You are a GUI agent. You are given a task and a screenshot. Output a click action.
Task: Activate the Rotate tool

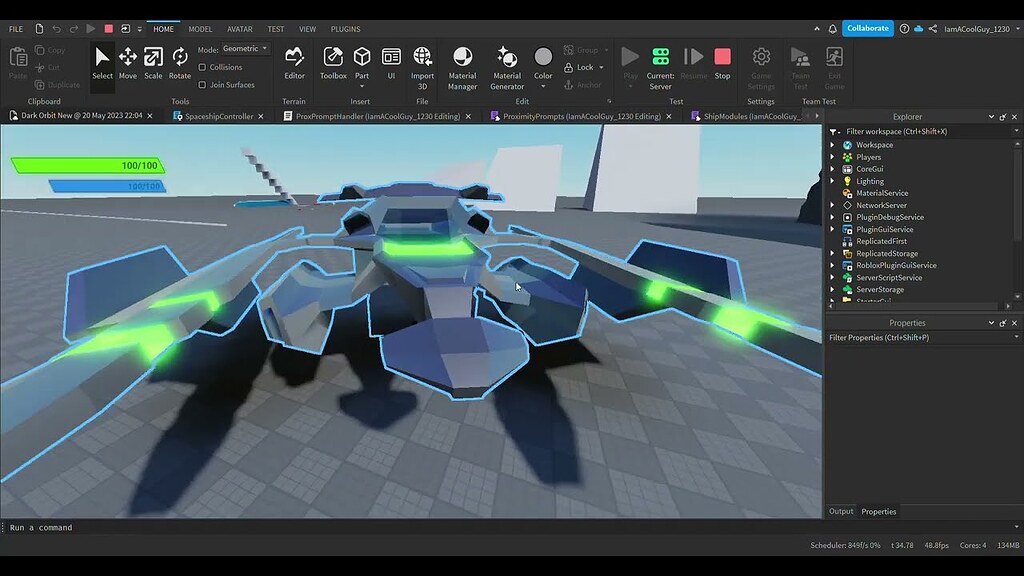179,62
